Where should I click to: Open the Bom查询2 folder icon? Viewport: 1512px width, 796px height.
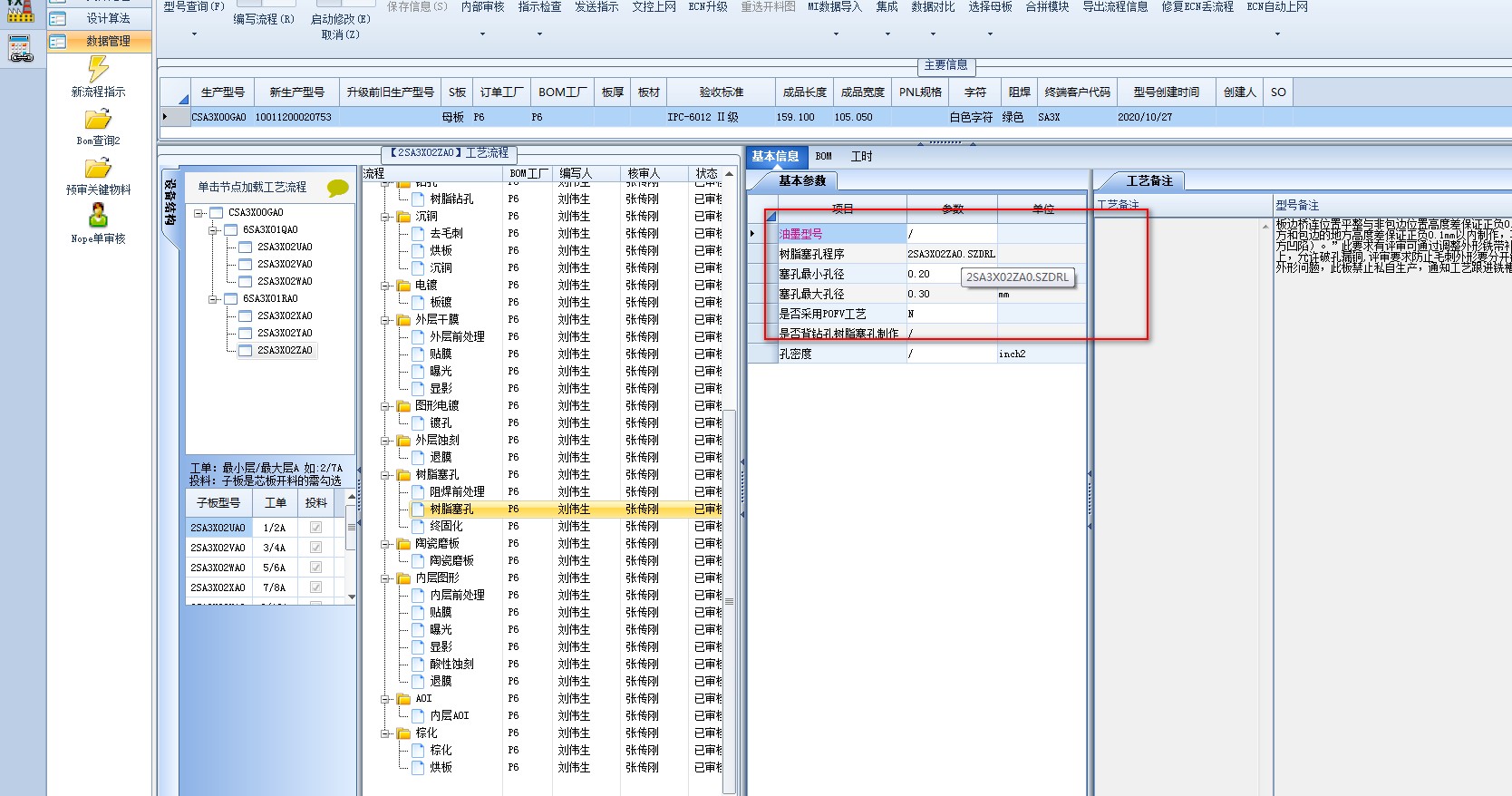98,120
